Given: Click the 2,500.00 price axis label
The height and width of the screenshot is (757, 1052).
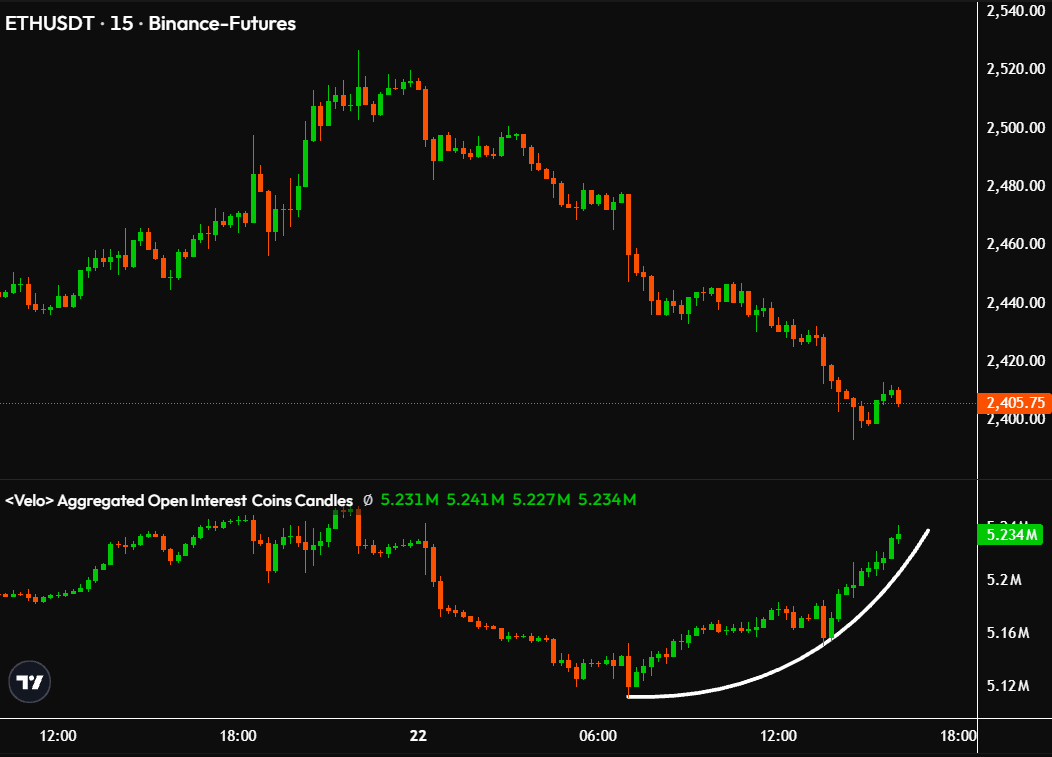Looking at the screenshot, I should (x=1016, y=128).
